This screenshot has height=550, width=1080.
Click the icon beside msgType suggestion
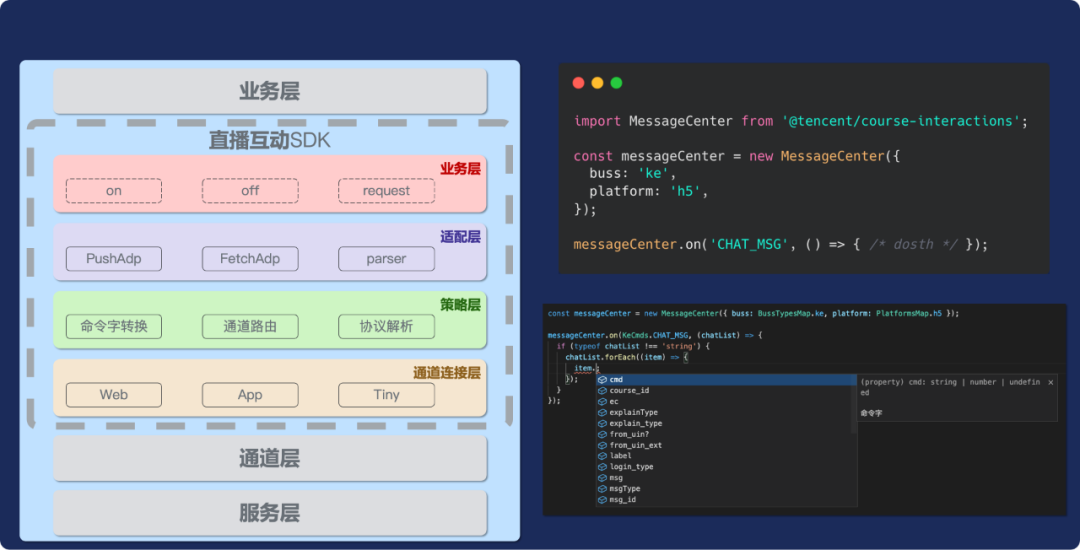pos(602,489)
